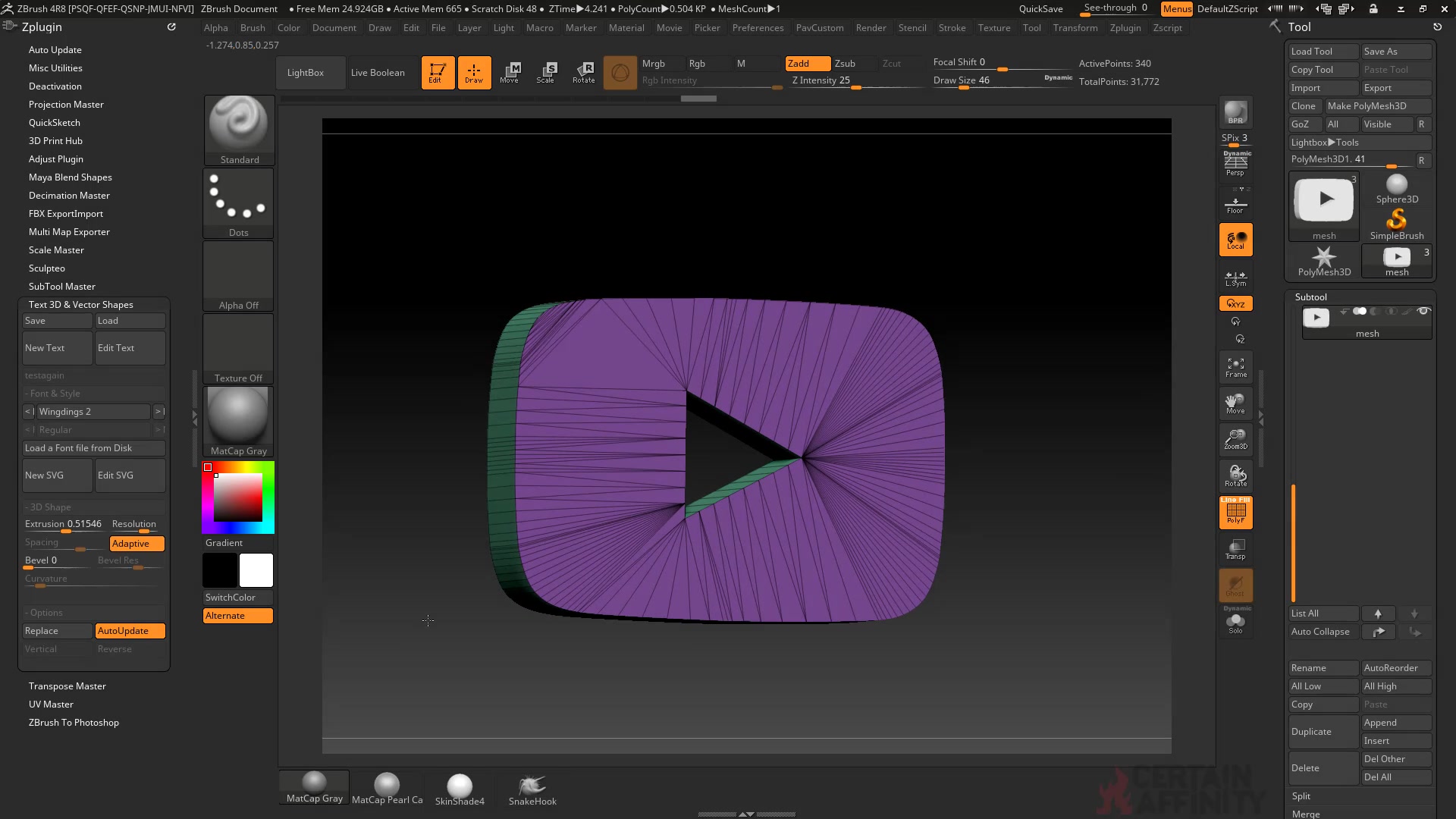Image resolution: width=1456 pixels, height=819 pixels.
Task: Open the Dots stroke selector
Action: (x=239, y=202)
